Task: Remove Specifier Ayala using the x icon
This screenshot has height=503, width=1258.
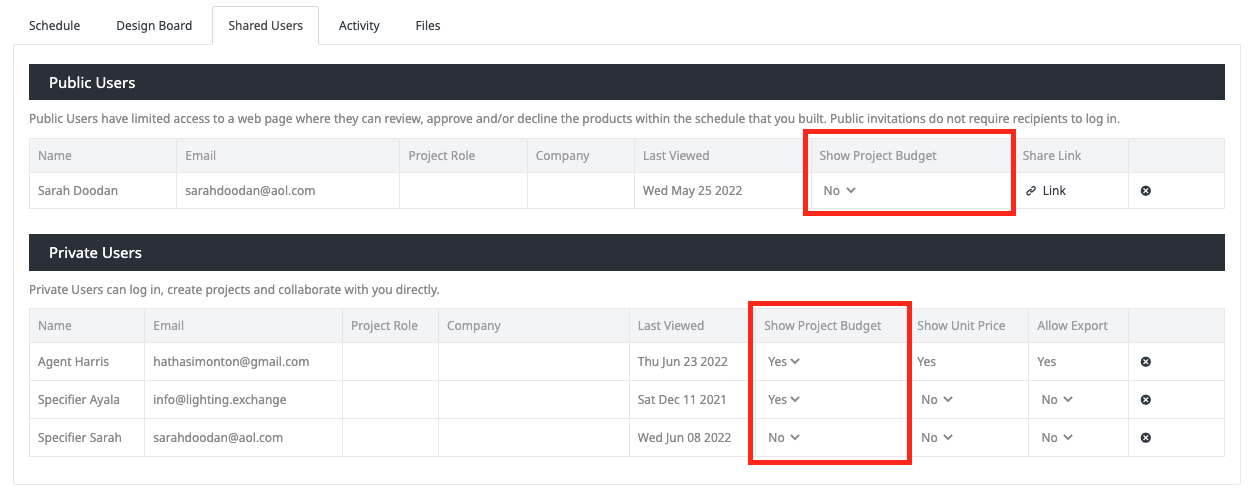Action: pos(1146,400)
